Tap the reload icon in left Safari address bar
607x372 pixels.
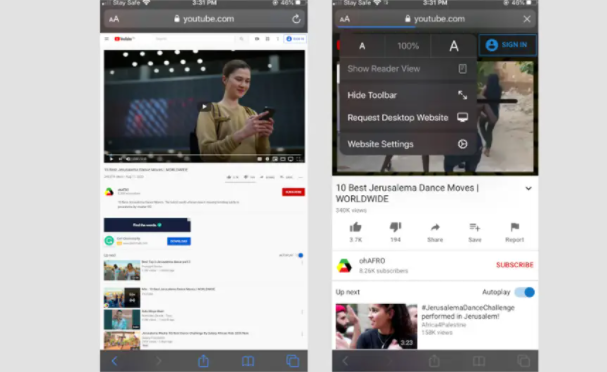296,19
